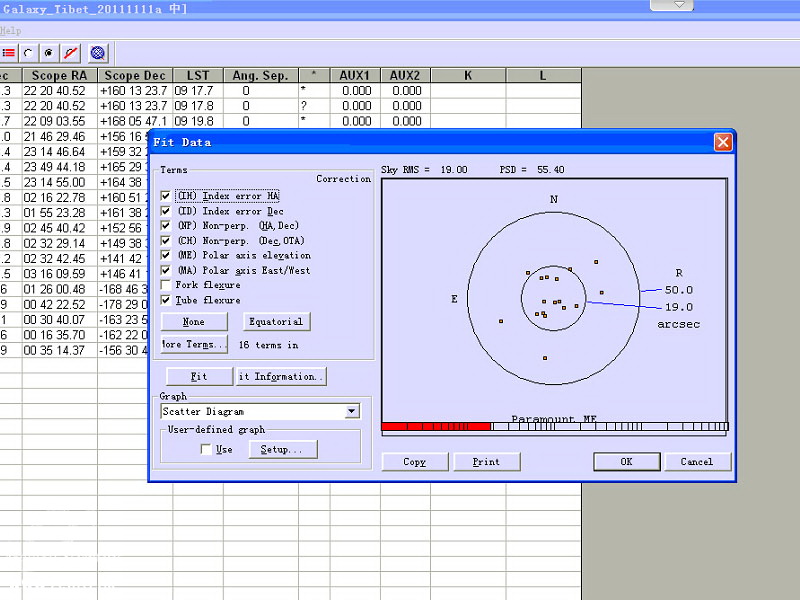Open Fit Information
Viewport: 800px width, 600px height.
pyautogui.click(x=280, y=377)
